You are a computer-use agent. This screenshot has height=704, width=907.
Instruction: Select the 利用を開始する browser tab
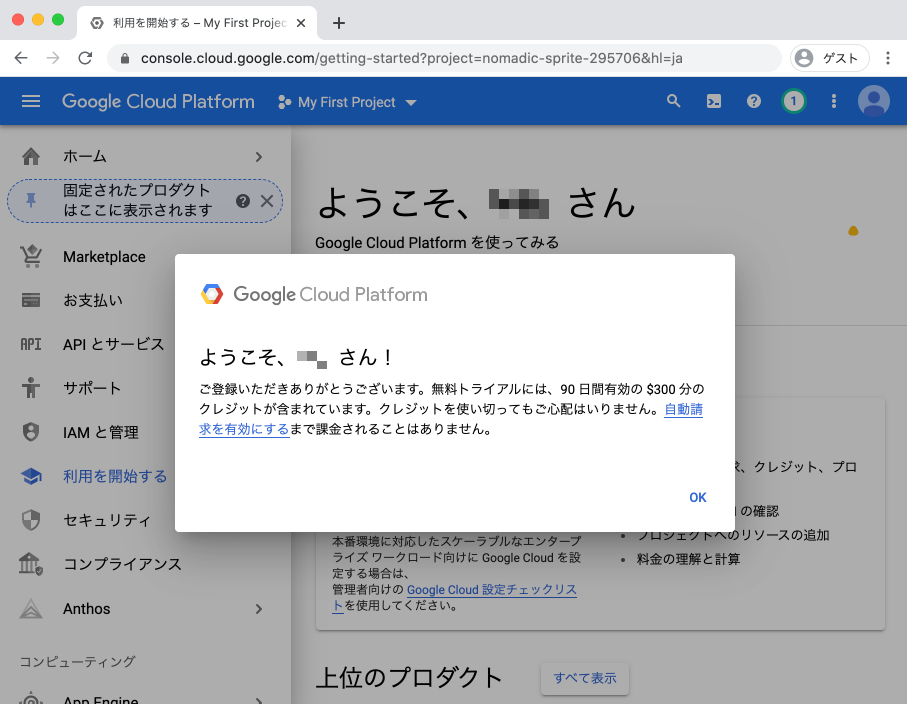coord(197,23)
